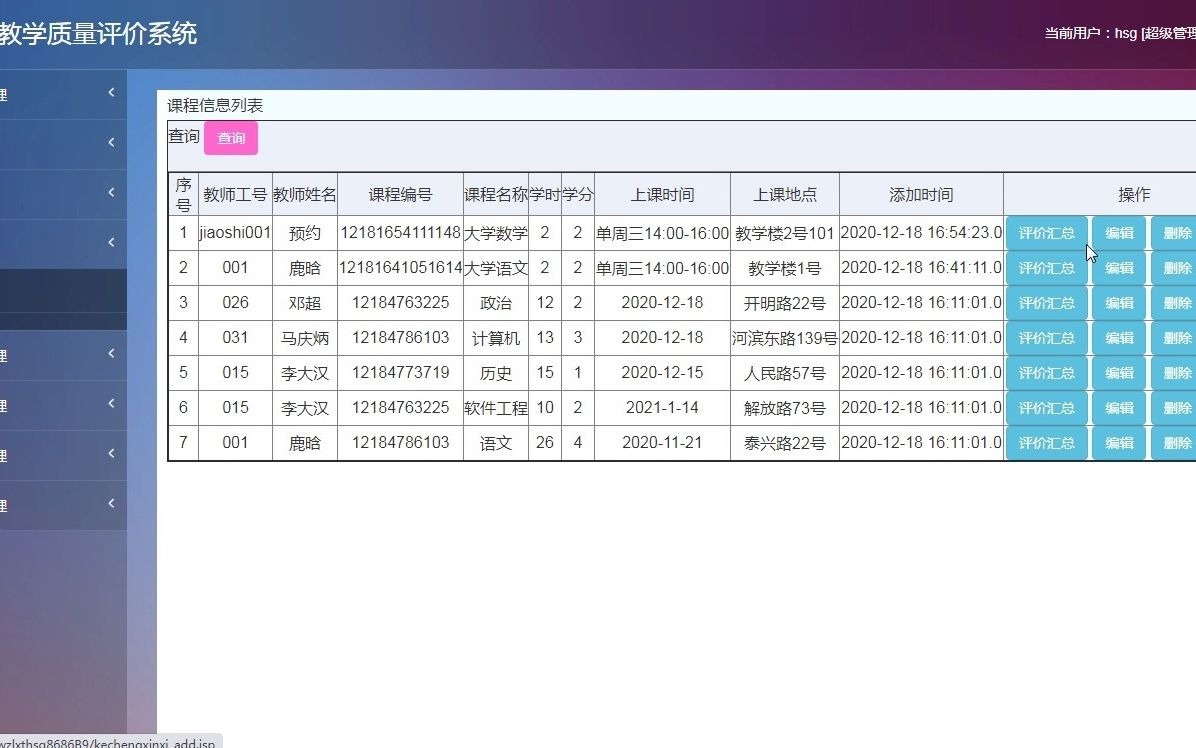This screenshot has width=1196, height=748.
Task: Select teacher name 预约 cell
Action: 304,233
